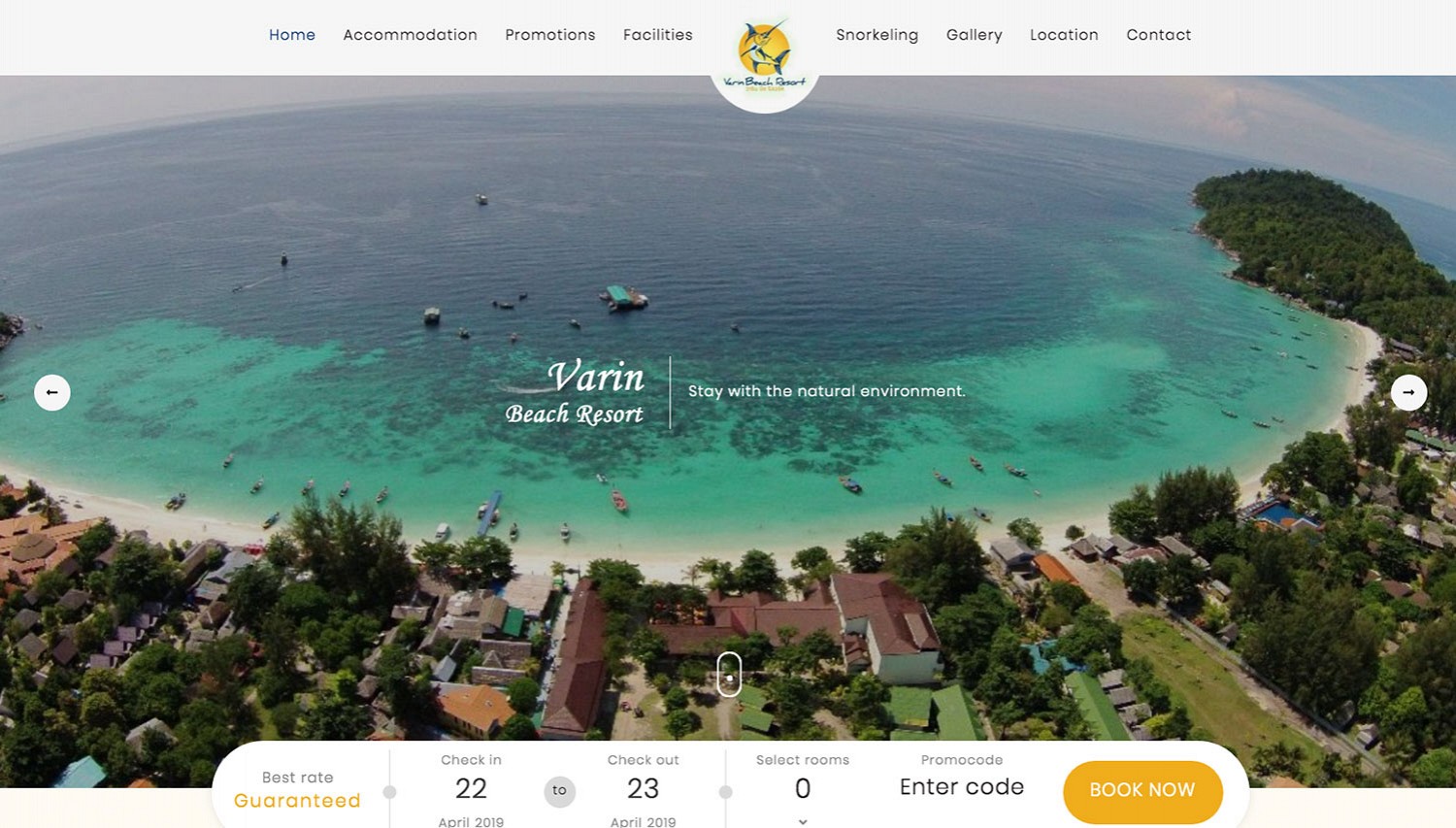Open the Promotions menu link
The image size is (1456, 828).
(x=550, y=35)
